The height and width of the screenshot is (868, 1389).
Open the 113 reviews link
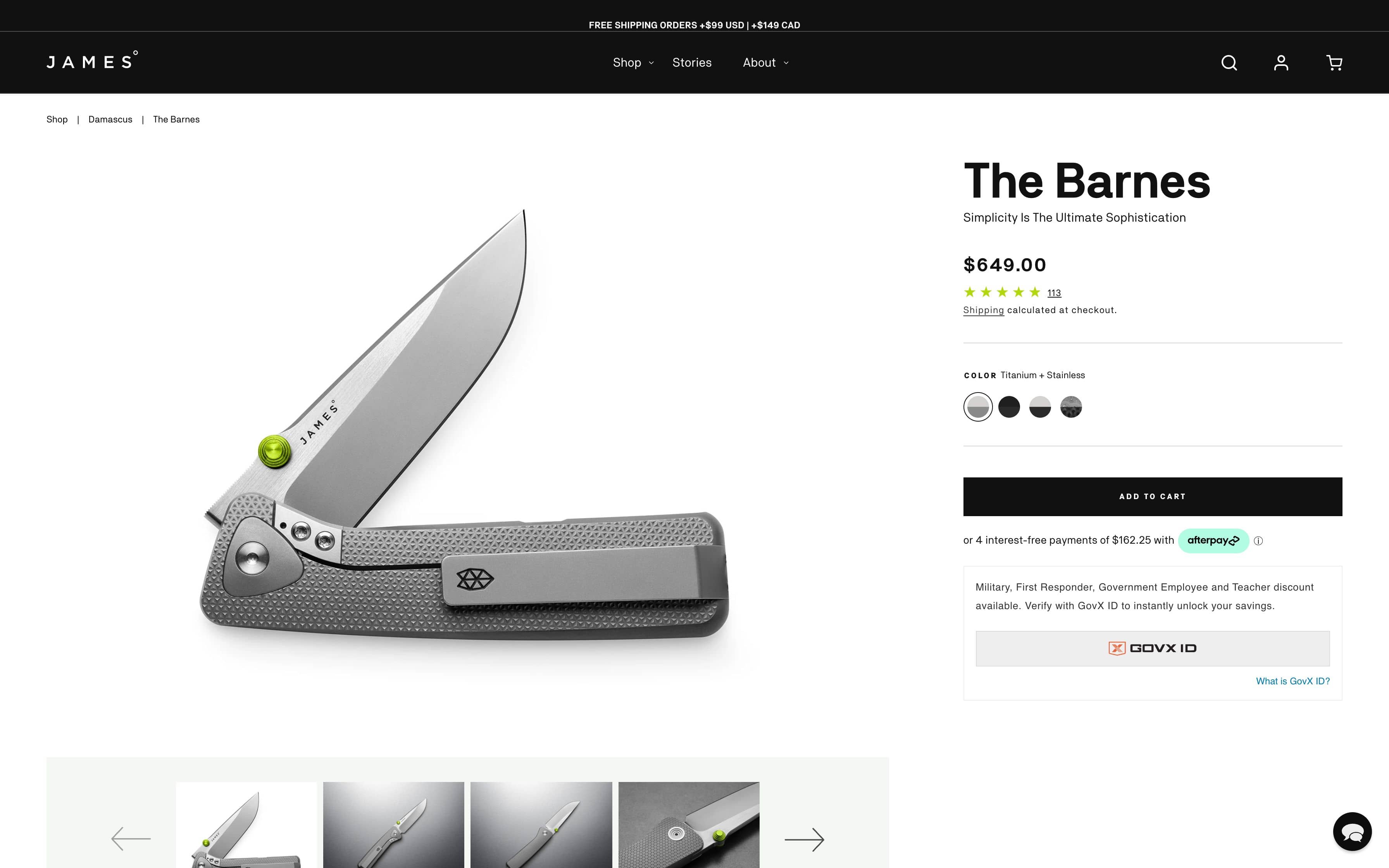pos(1054,293)
